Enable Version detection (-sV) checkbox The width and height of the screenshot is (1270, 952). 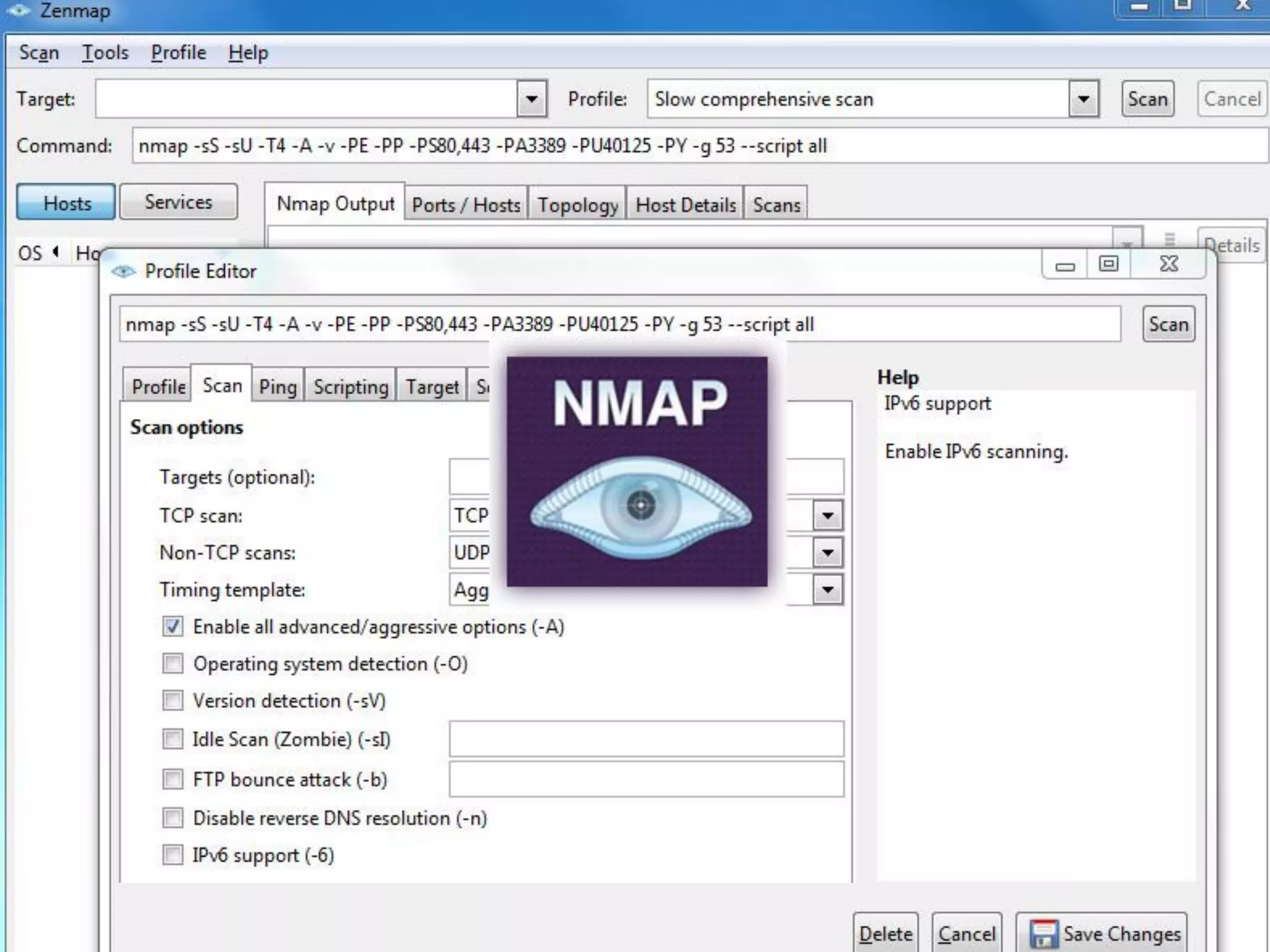173,701
